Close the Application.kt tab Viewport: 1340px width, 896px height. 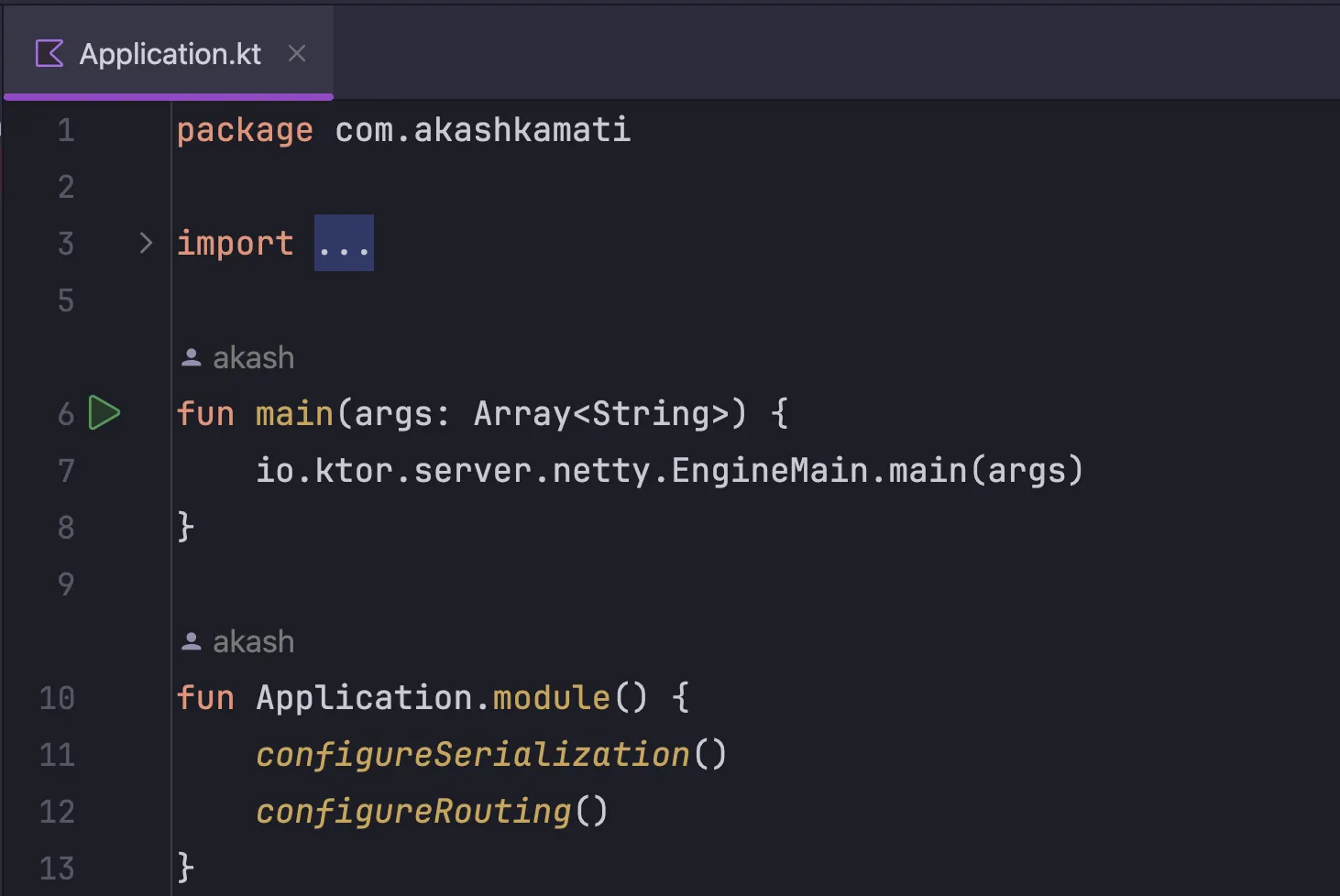(296, 54)
